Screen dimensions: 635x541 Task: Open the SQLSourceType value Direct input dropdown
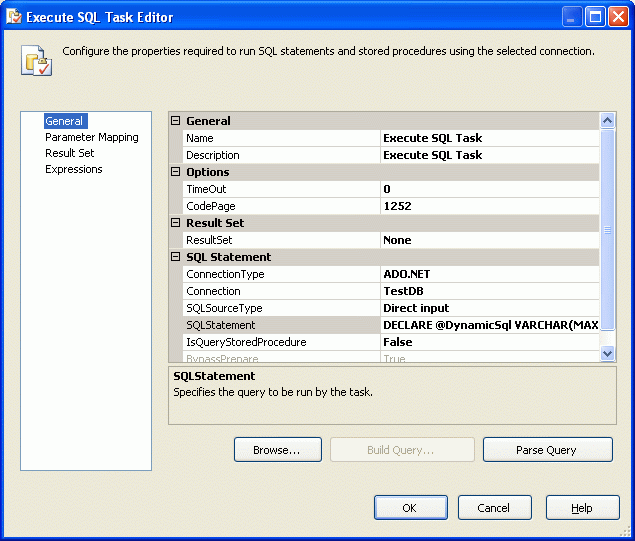click(x=490, y=308)
